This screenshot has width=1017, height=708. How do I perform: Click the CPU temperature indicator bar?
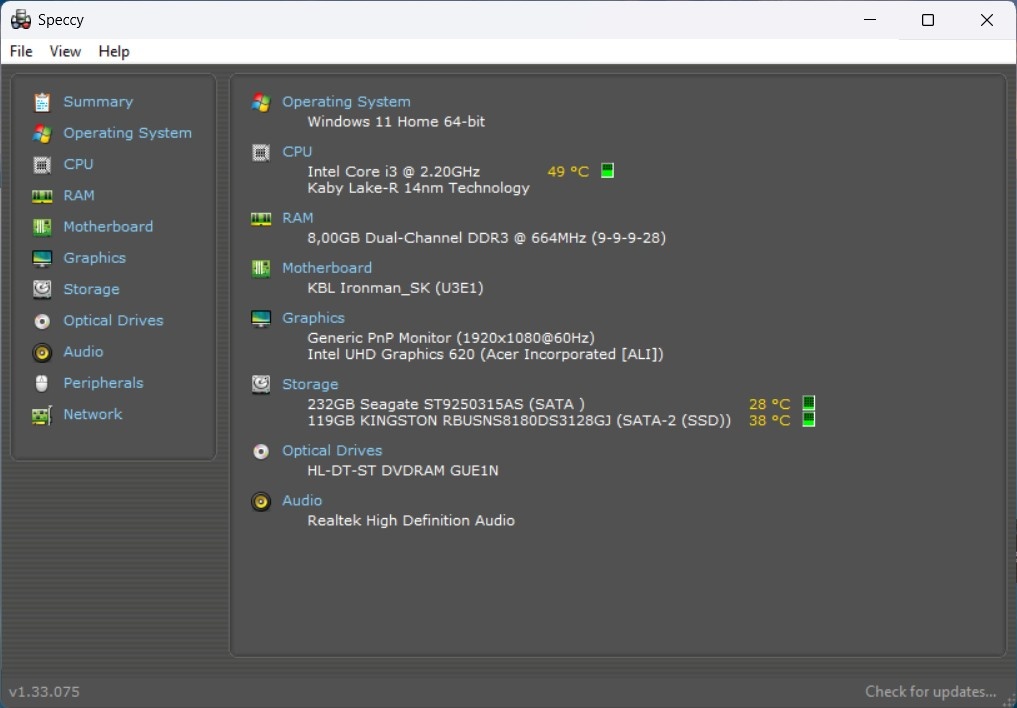pos(607,170)
